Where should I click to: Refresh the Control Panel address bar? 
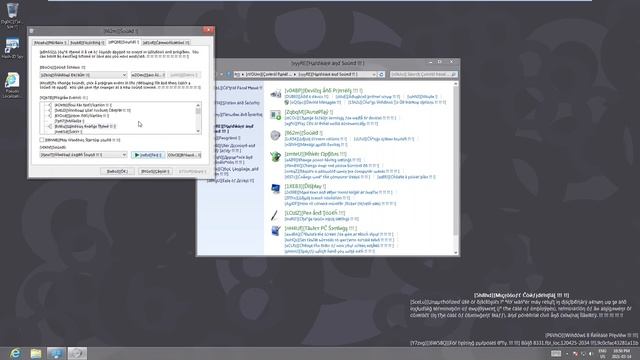click(381, 74)
